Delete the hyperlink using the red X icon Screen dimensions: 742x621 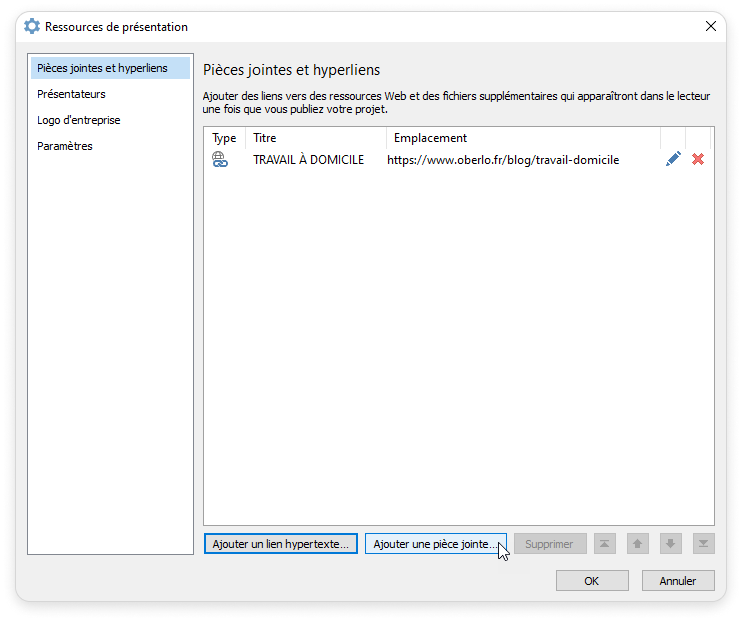coord(698,159)
